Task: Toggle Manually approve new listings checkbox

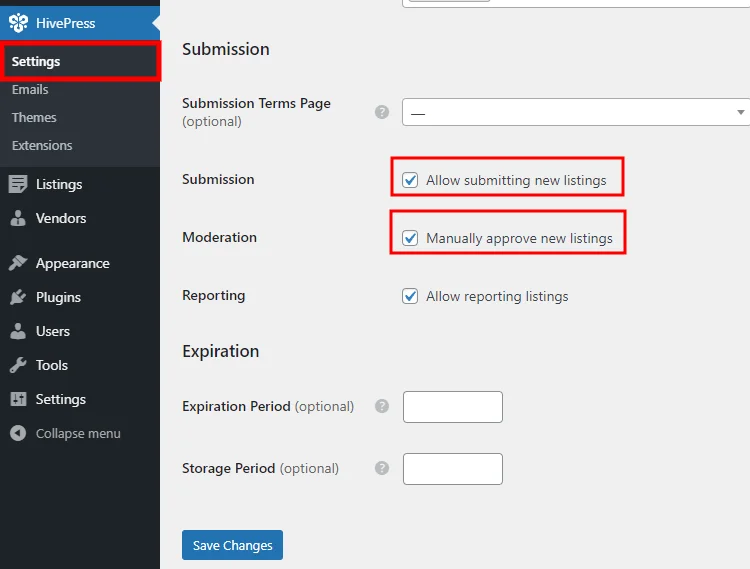Action: (410, 238)
